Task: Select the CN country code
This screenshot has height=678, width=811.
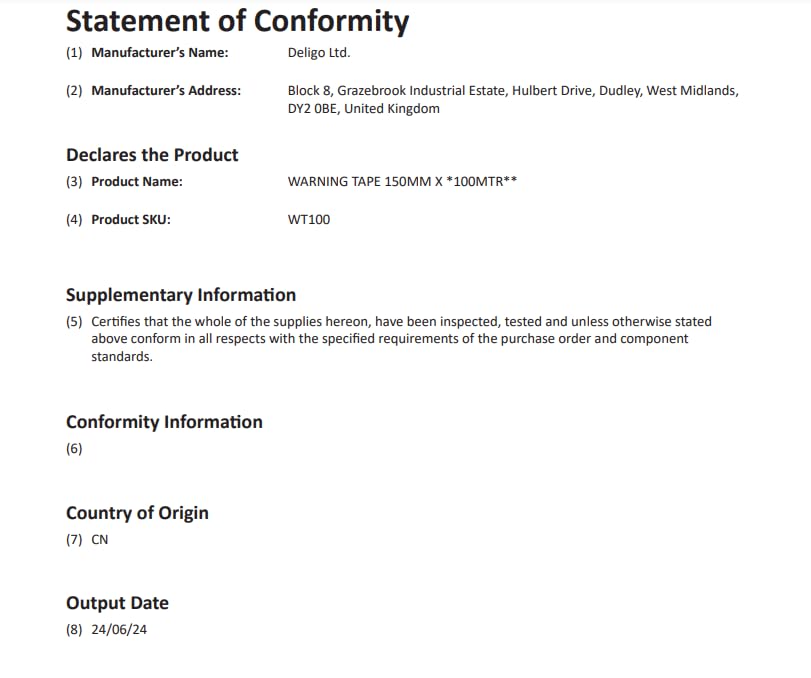Action: [x=100, y=540]
